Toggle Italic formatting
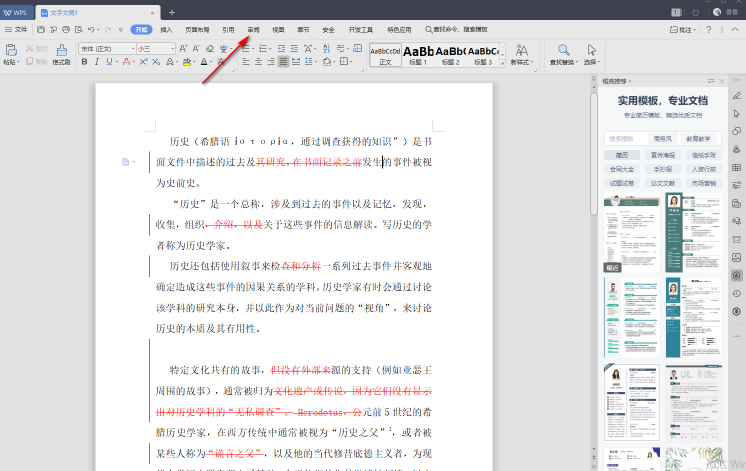Screen dimensions: 746x471 click(x=98, y=62)
